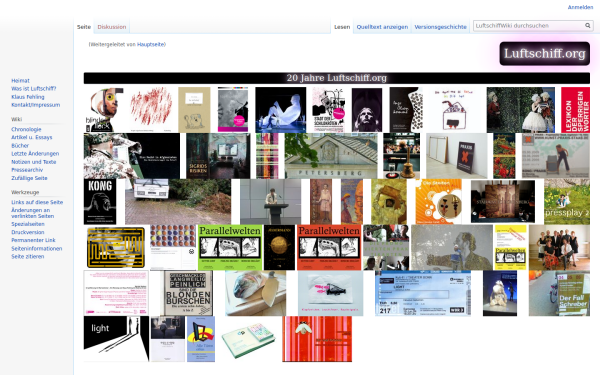
Task: Switch to the Seite tab
Action: [84, 27]
